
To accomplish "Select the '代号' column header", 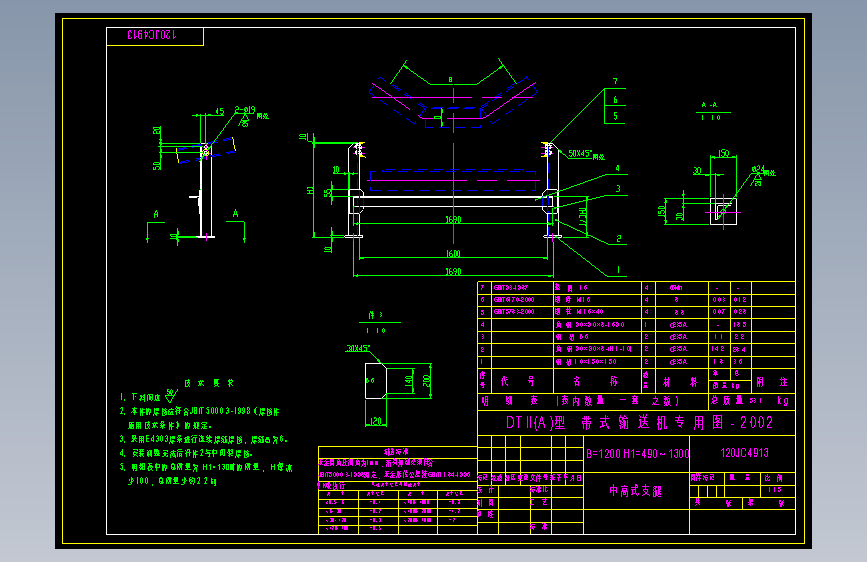I will (518, 381).
